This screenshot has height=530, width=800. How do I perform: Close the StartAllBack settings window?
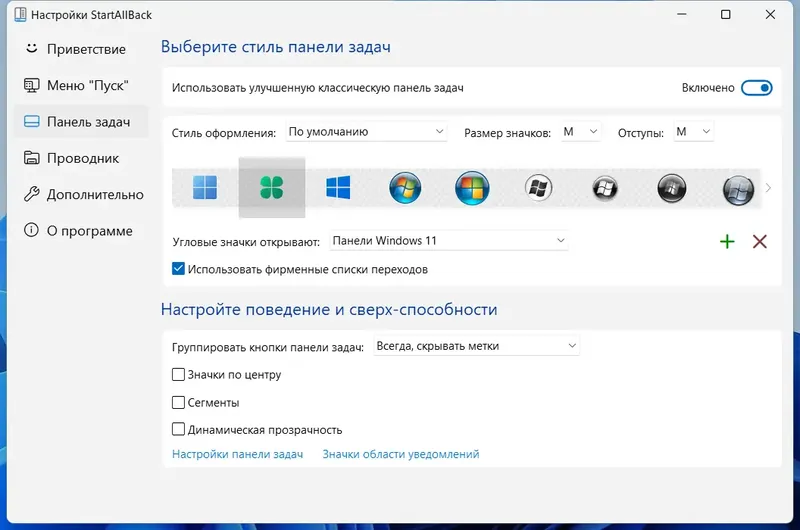[x=770, y=15]
